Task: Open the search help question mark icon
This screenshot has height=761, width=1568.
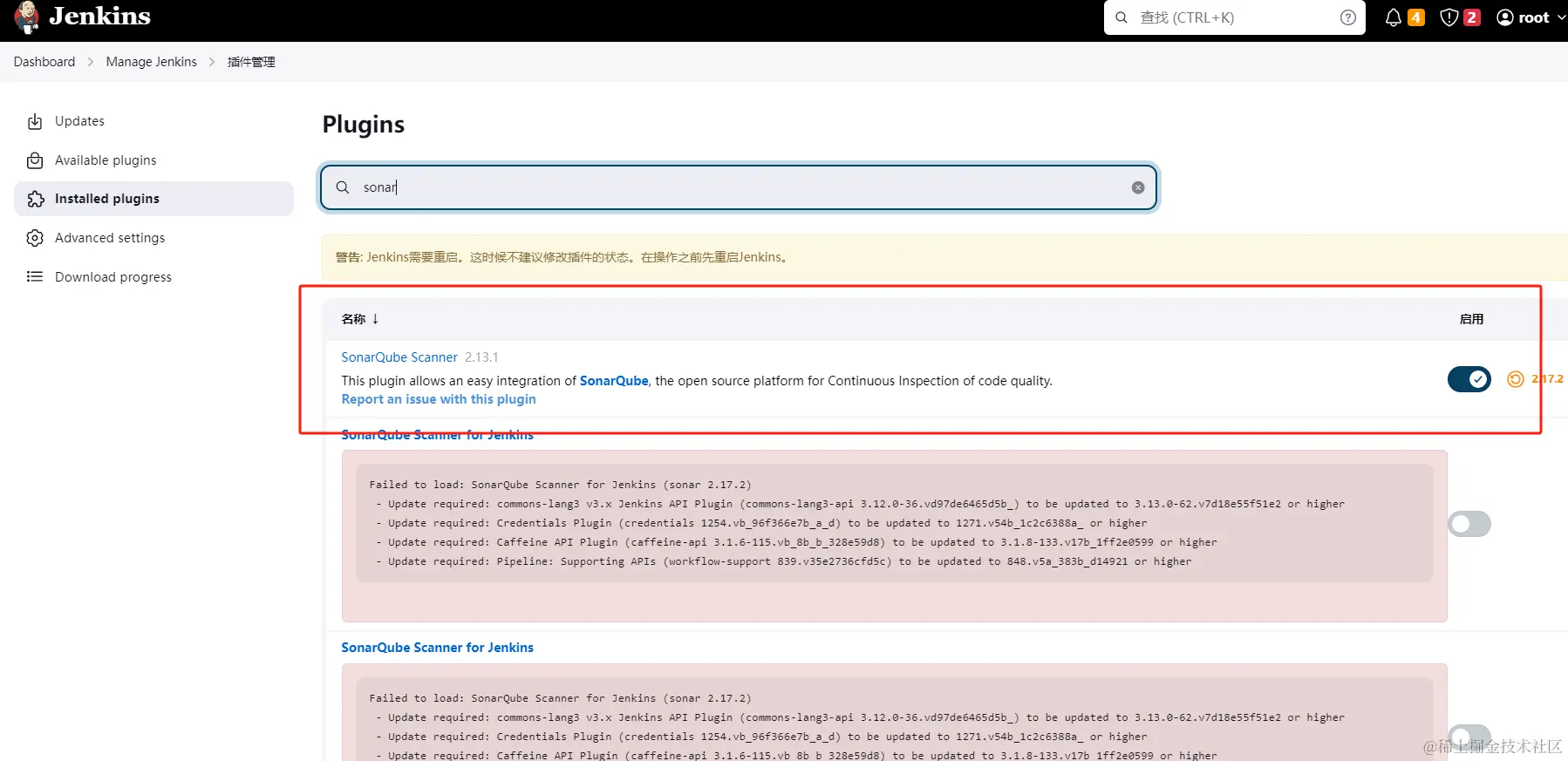Action: 1348,17
